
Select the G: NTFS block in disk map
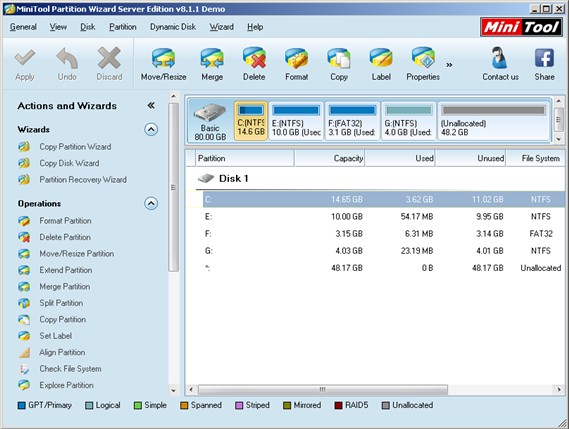[x=409, y=121]
